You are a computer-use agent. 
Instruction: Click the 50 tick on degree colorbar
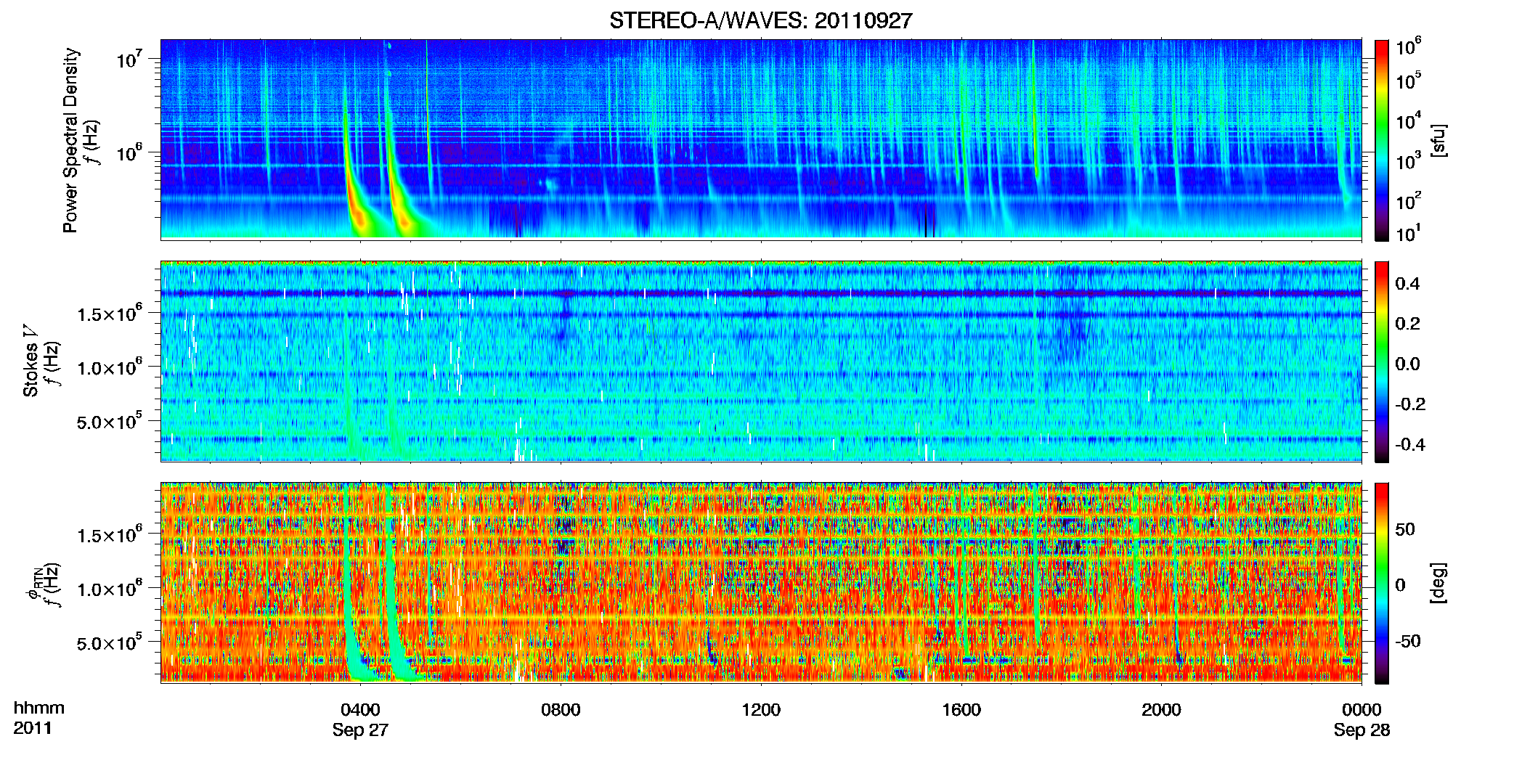click(x=1405, y=529)
